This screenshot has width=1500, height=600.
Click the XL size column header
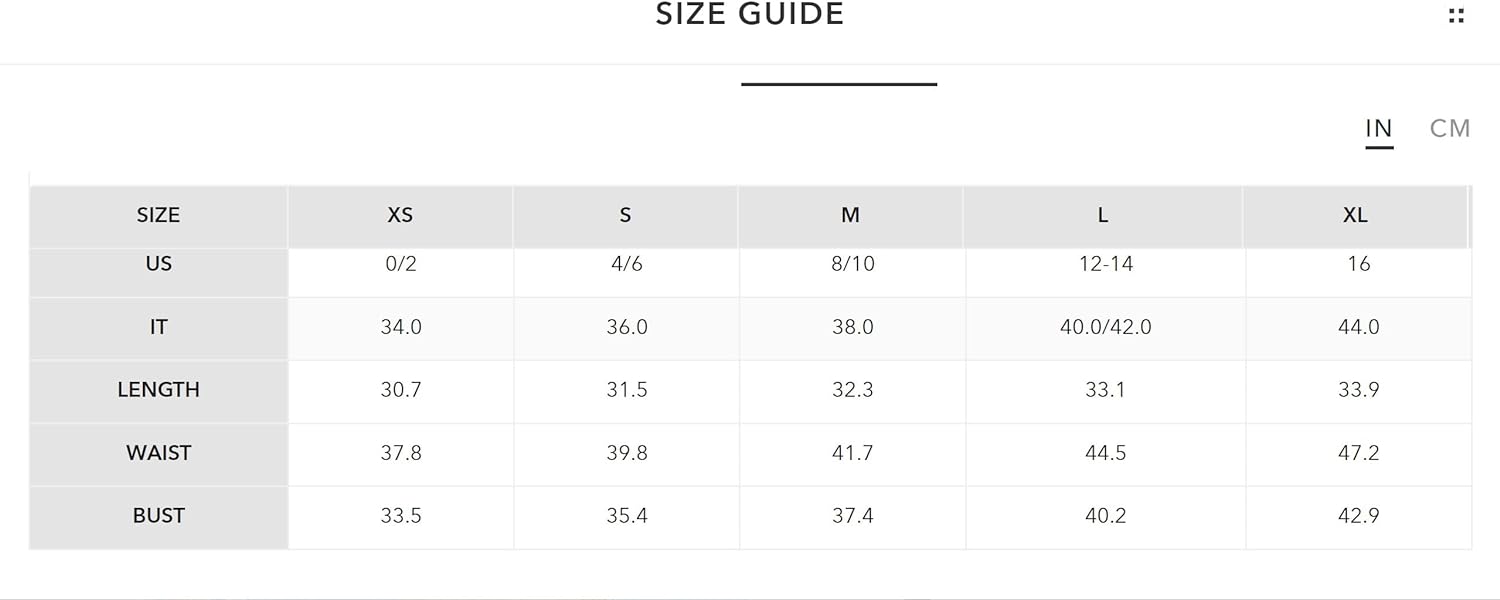coord(1356,216)
